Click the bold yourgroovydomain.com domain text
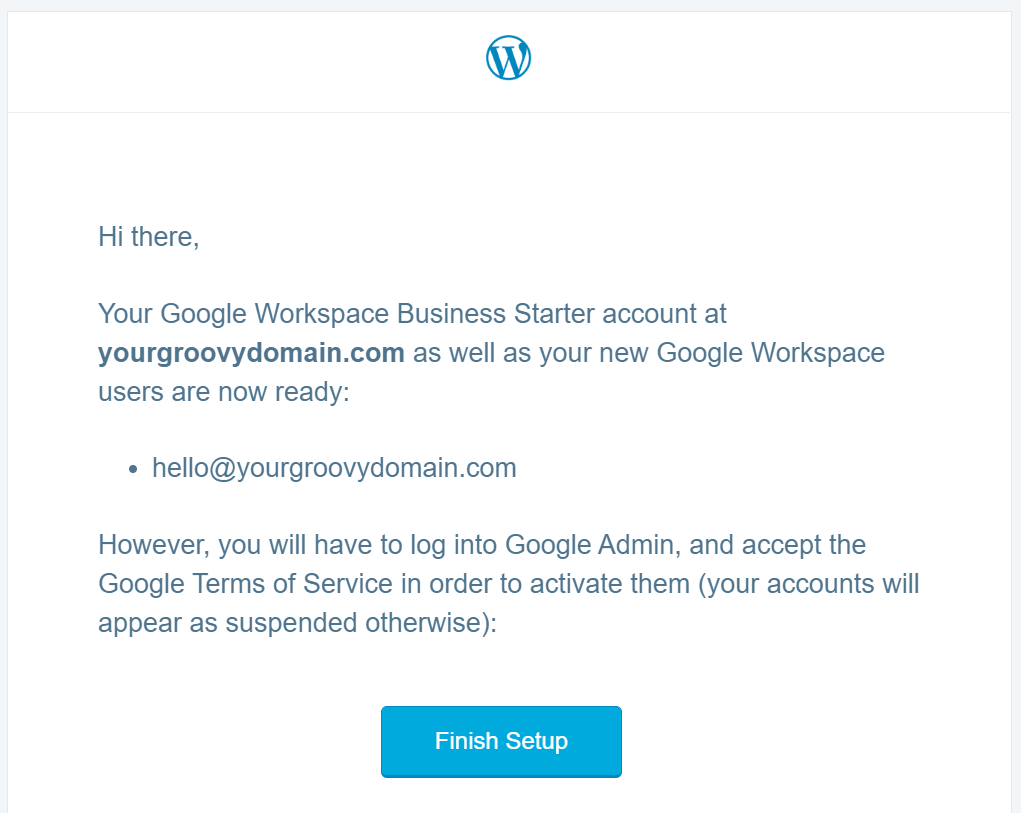This screenshot has height=813, width=1021. coord(251,353)
